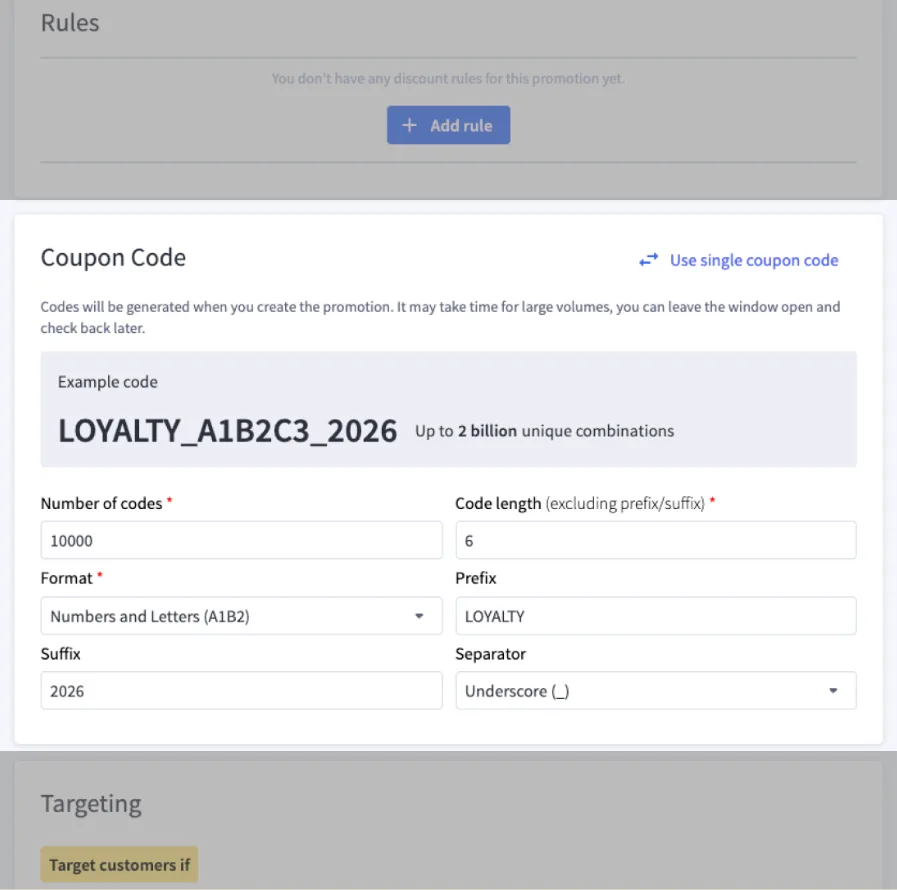
Task: Click the example code LOYALTY_A1B2C3_2026
Action: (227, 430)
